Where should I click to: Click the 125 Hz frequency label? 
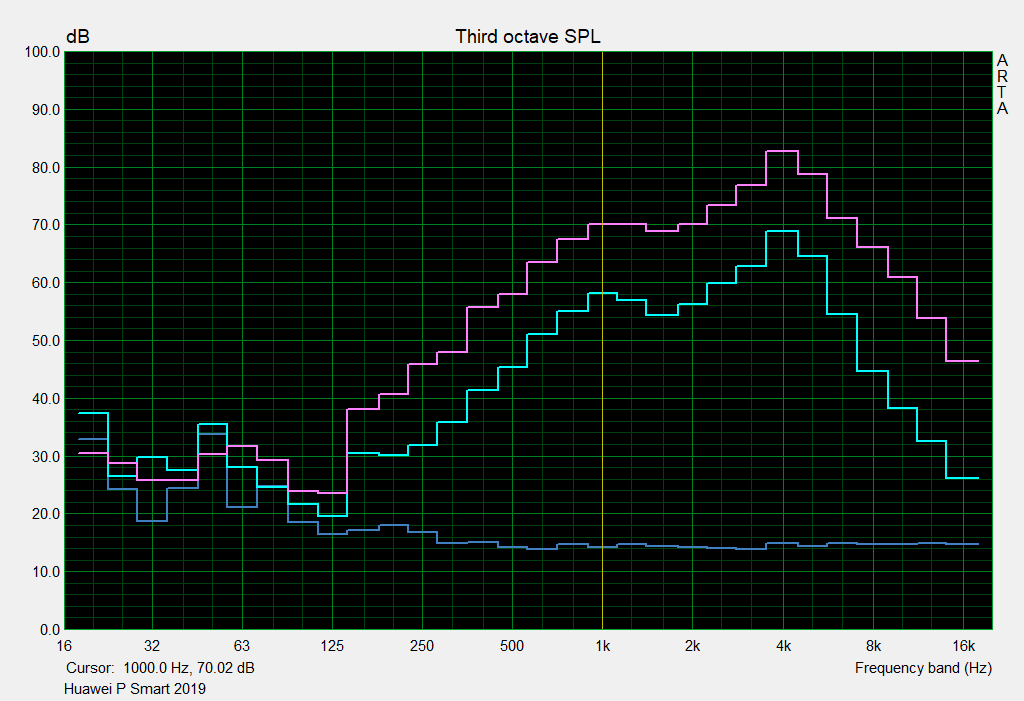[x=332, y=646]
